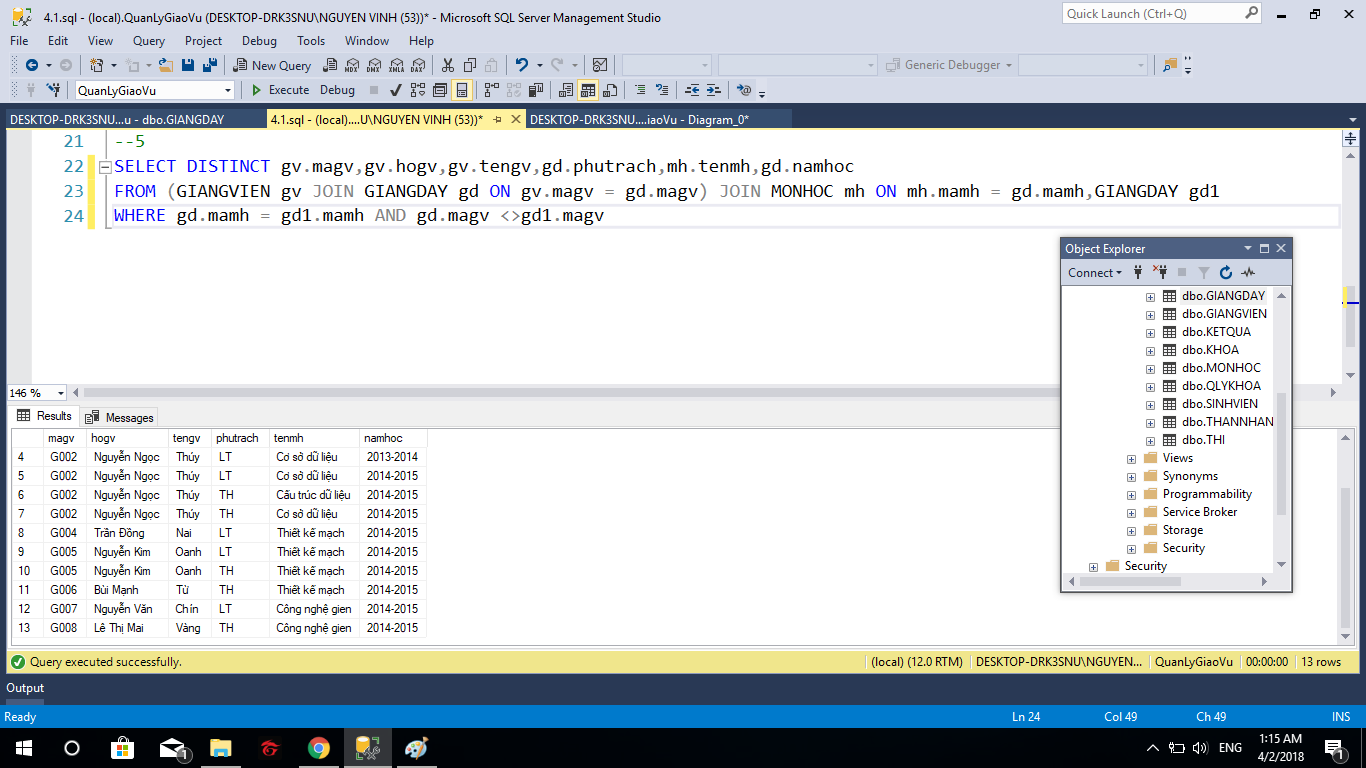Click the Parse query checkmark icon
The image size is (1366, 768).
click(396, 90)
